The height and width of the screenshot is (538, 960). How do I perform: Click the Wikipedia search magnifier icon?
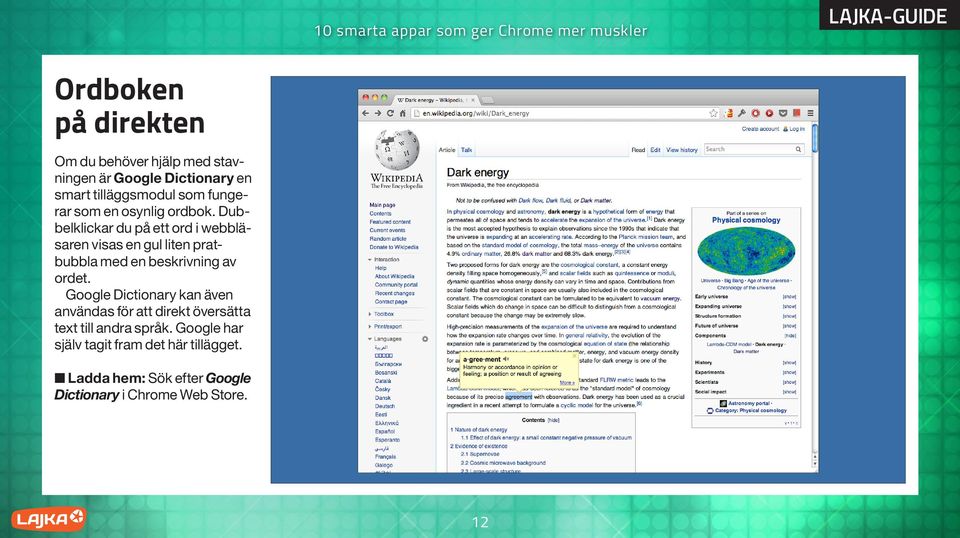(798, 149)
